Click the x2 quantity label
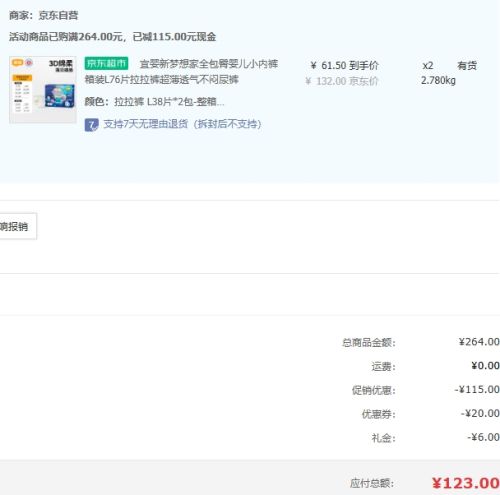This screenshot has width=500, height=495. (x=428, y=65)
